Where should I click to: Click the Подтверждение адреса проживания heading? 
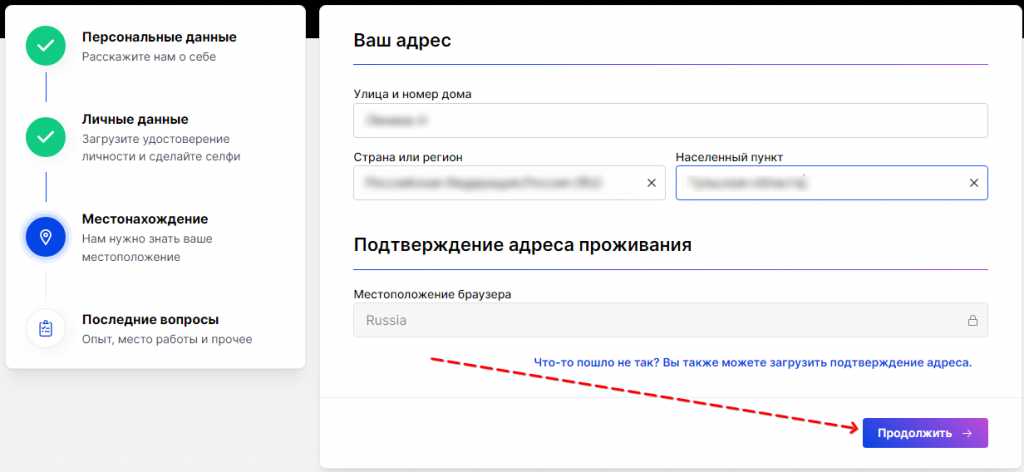coord(522,245)
